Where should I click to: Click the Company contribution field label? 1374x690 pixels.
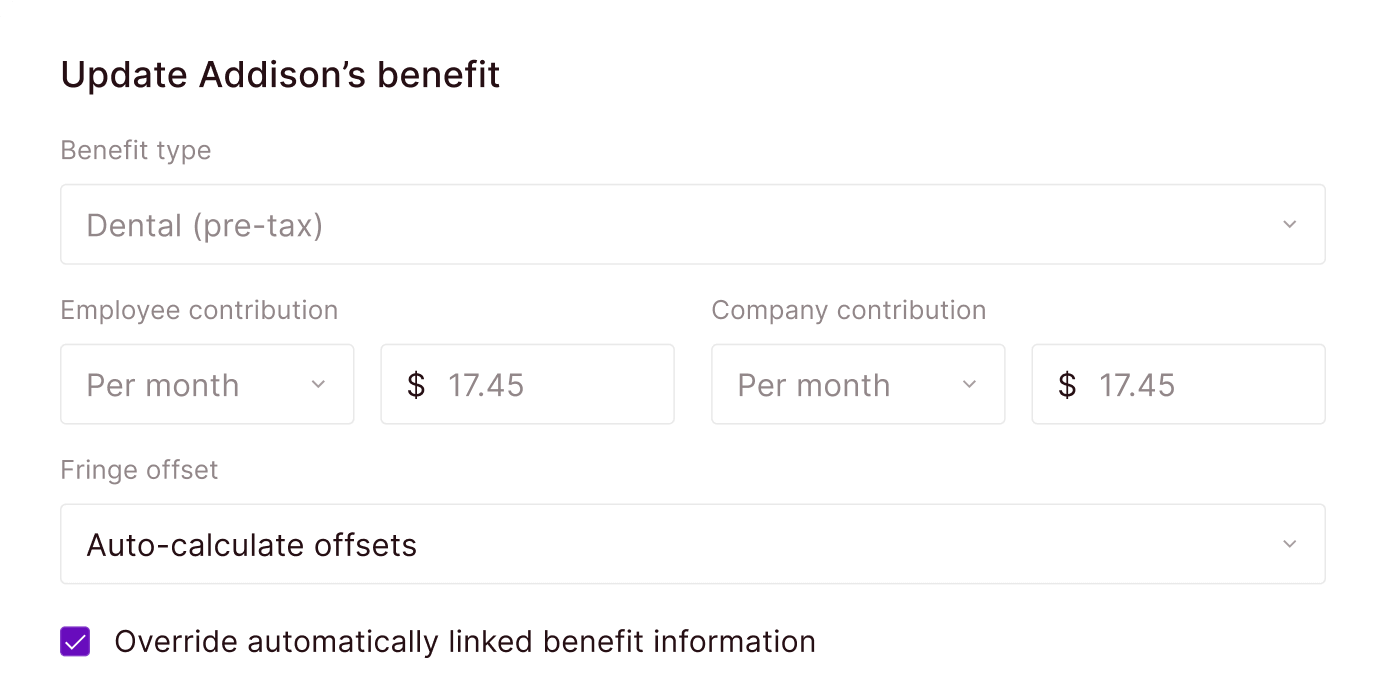tap(848, 311)
